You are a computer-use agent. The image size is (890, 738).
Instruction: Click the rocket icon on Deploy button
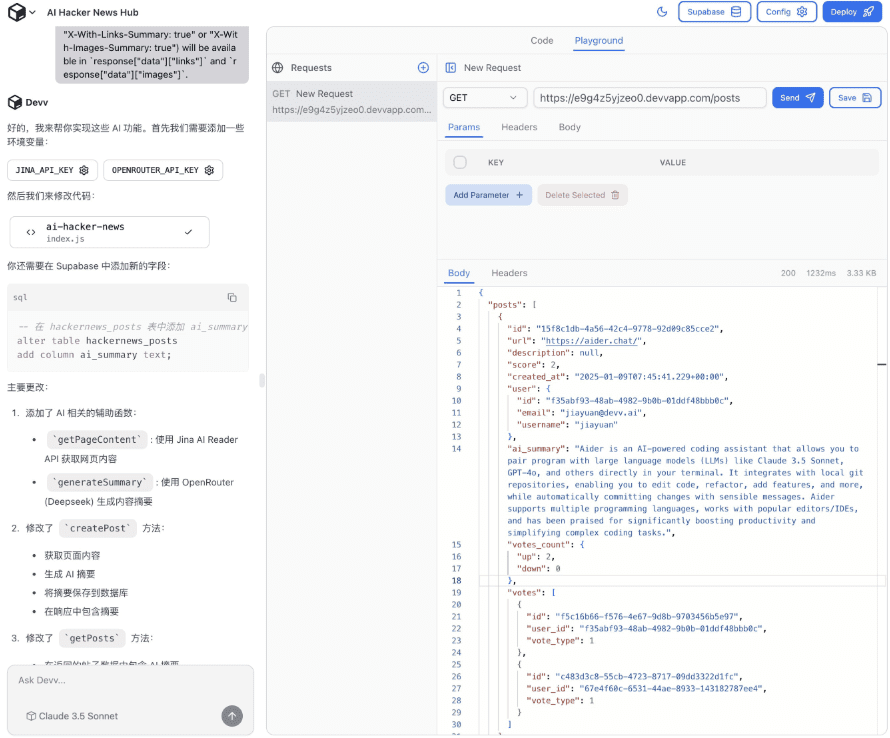[868, 12]
